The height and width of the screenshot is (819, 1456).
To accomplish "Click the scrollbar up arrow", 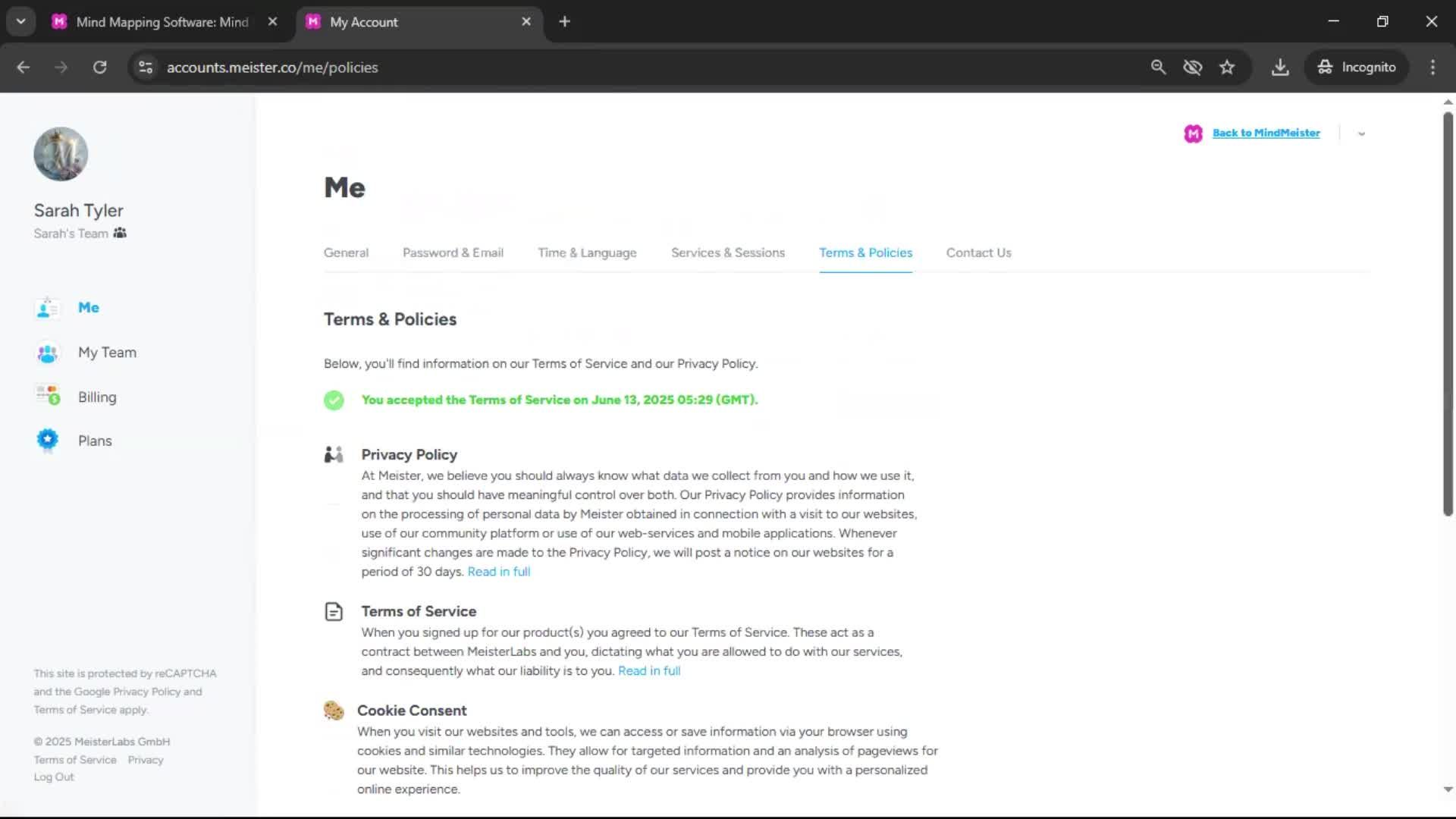I will point(1448,102).
